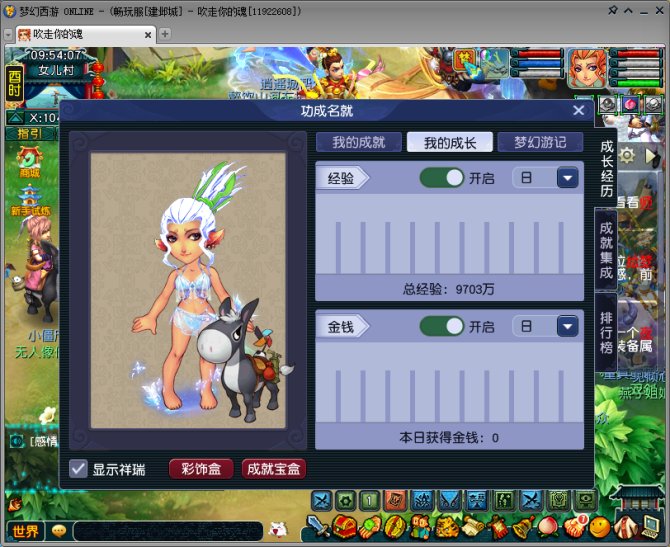Click the 指引 guide button

coord(29,134)
